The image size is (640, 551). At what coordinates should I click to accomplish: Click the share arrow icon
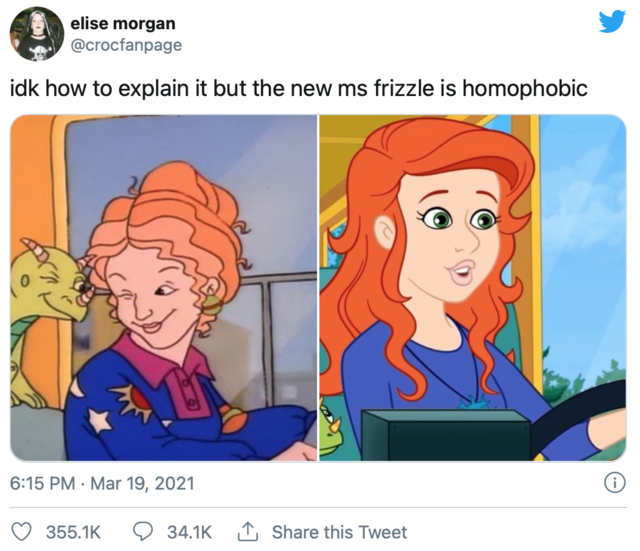coord(248,532)
